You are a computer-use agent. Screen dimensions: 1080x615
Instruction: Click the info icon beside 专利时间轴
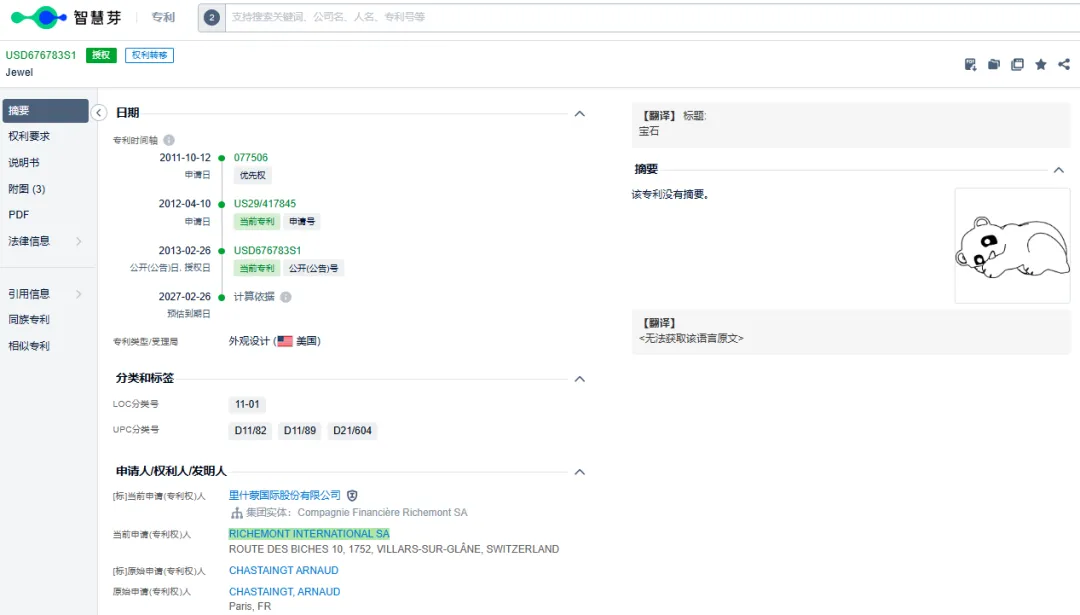point(169,140)
